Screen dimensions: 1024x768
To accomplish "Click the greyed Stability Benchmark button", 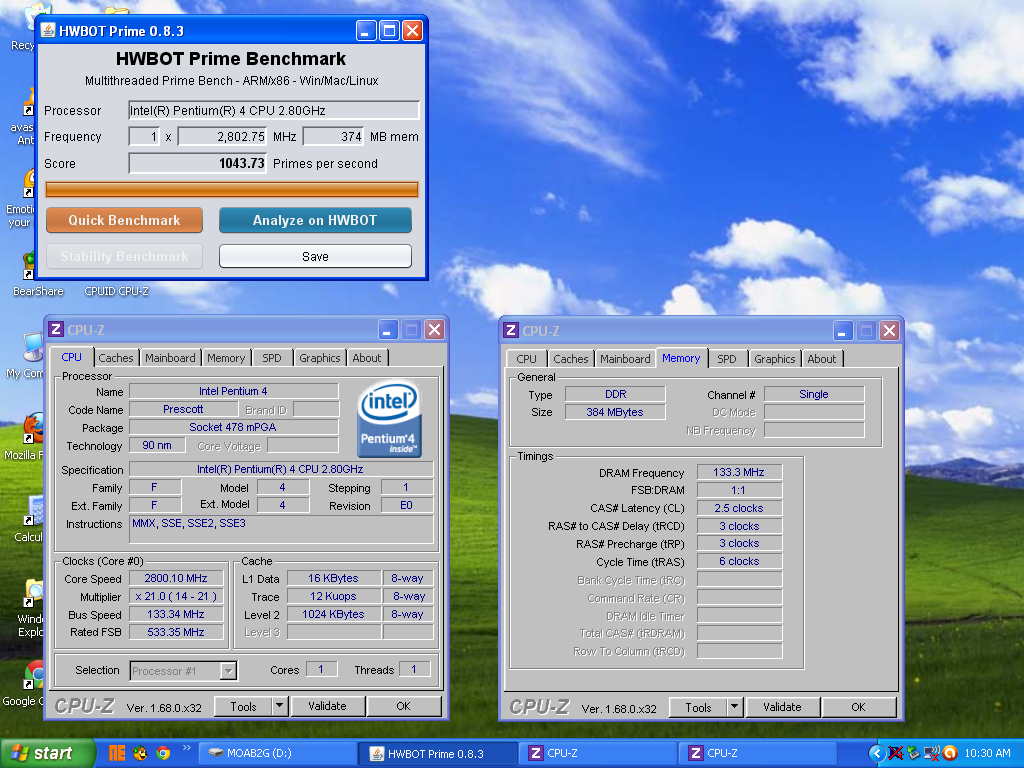I will pyautogui.click(x=124, y=256).
